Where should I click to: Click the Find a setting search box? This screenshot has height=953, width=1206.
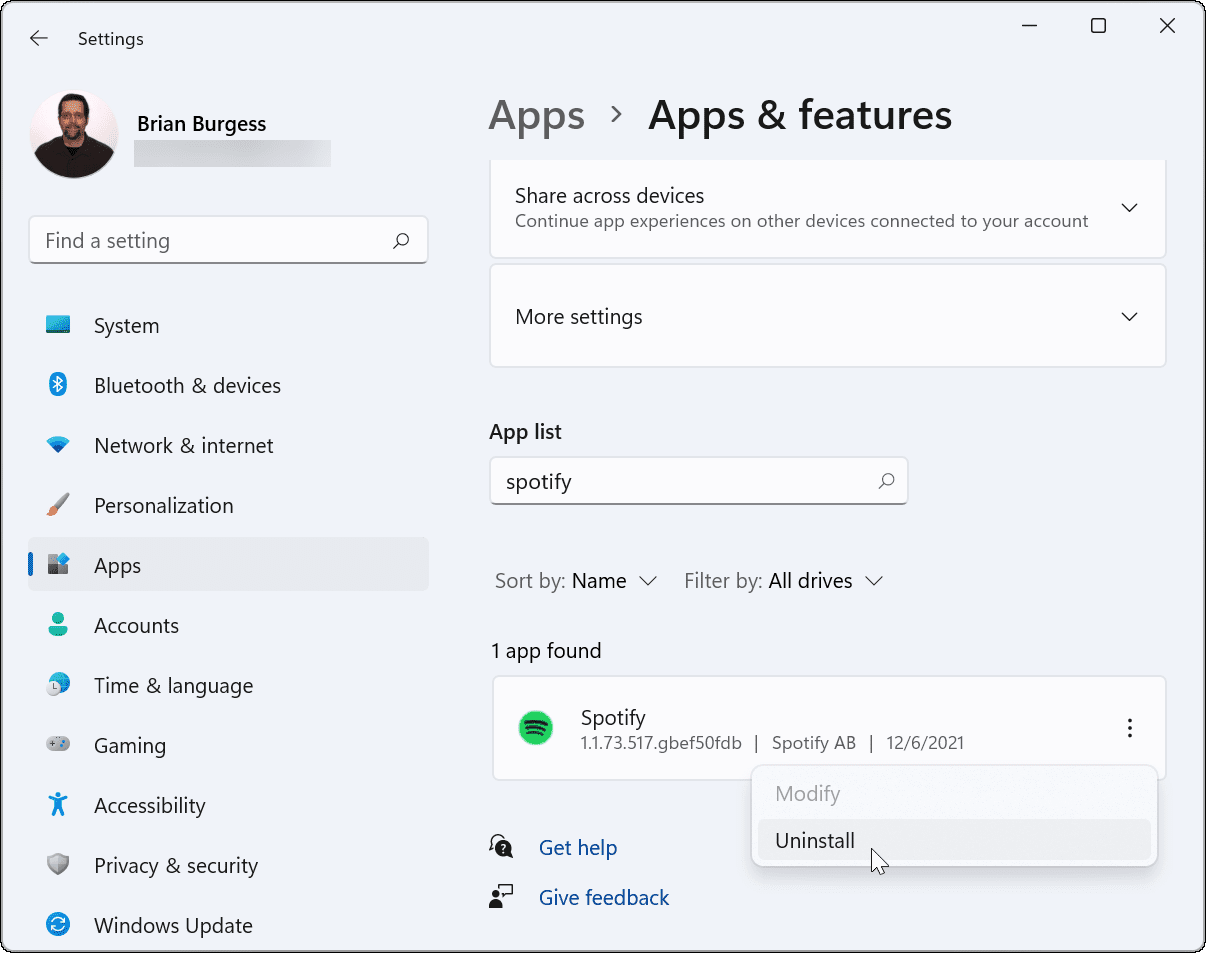(x=215, y=241)
